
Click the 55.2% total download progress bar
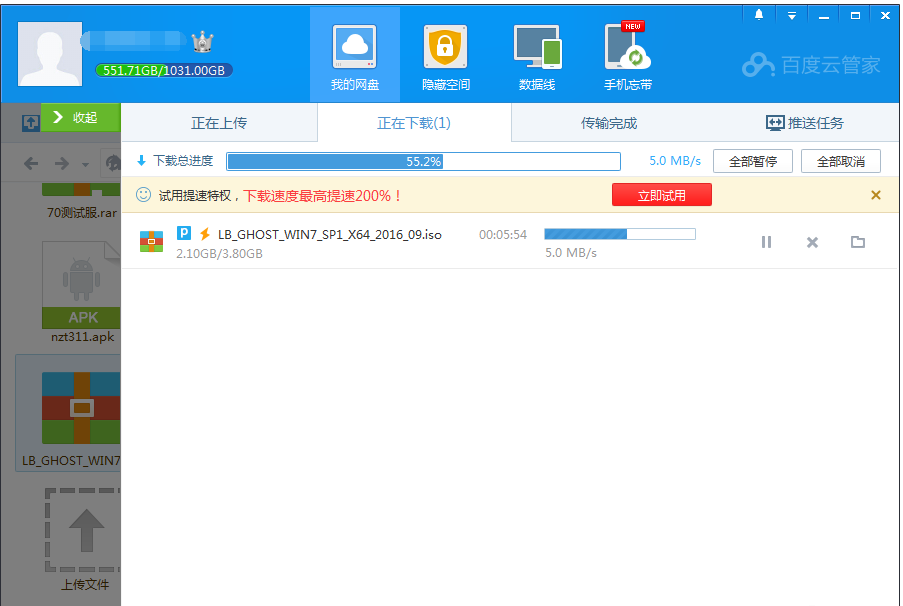click(x=424, y=161)
